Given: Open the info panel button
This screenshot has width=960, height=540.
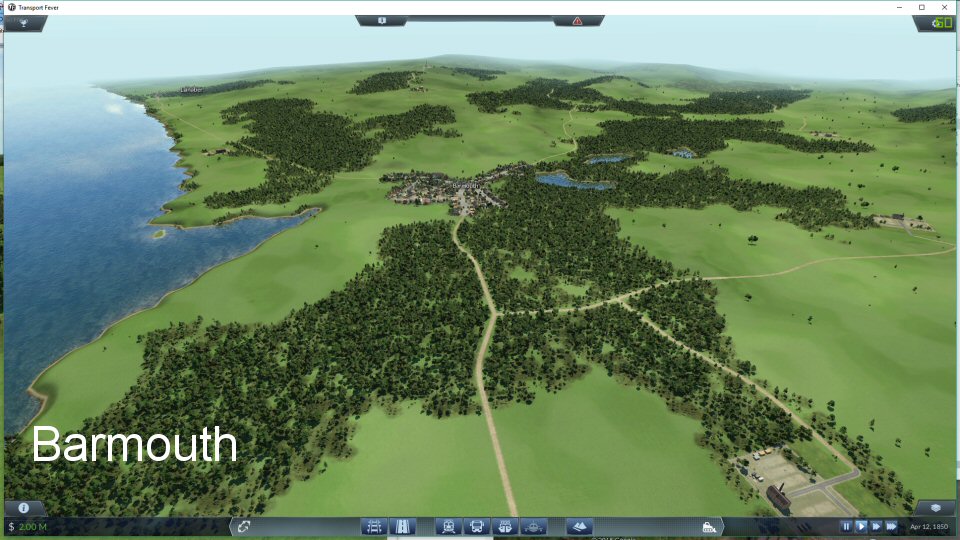Looking at the screenshot, I should click(23, 508).
